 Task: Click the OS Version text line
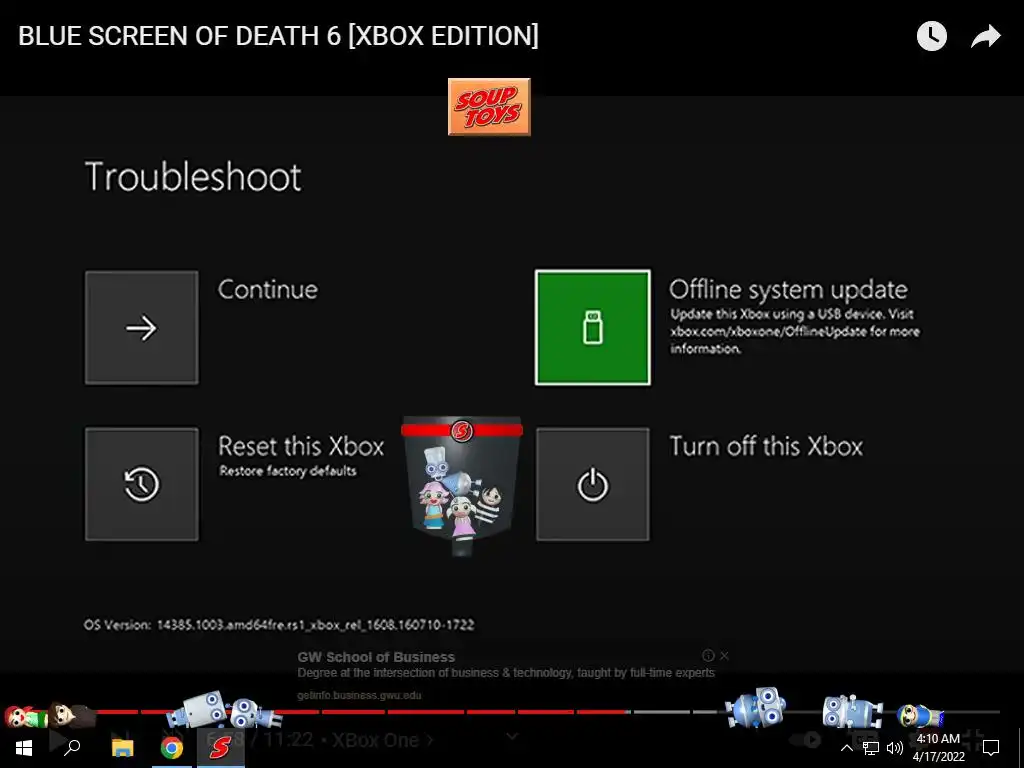tap(279, 625)
